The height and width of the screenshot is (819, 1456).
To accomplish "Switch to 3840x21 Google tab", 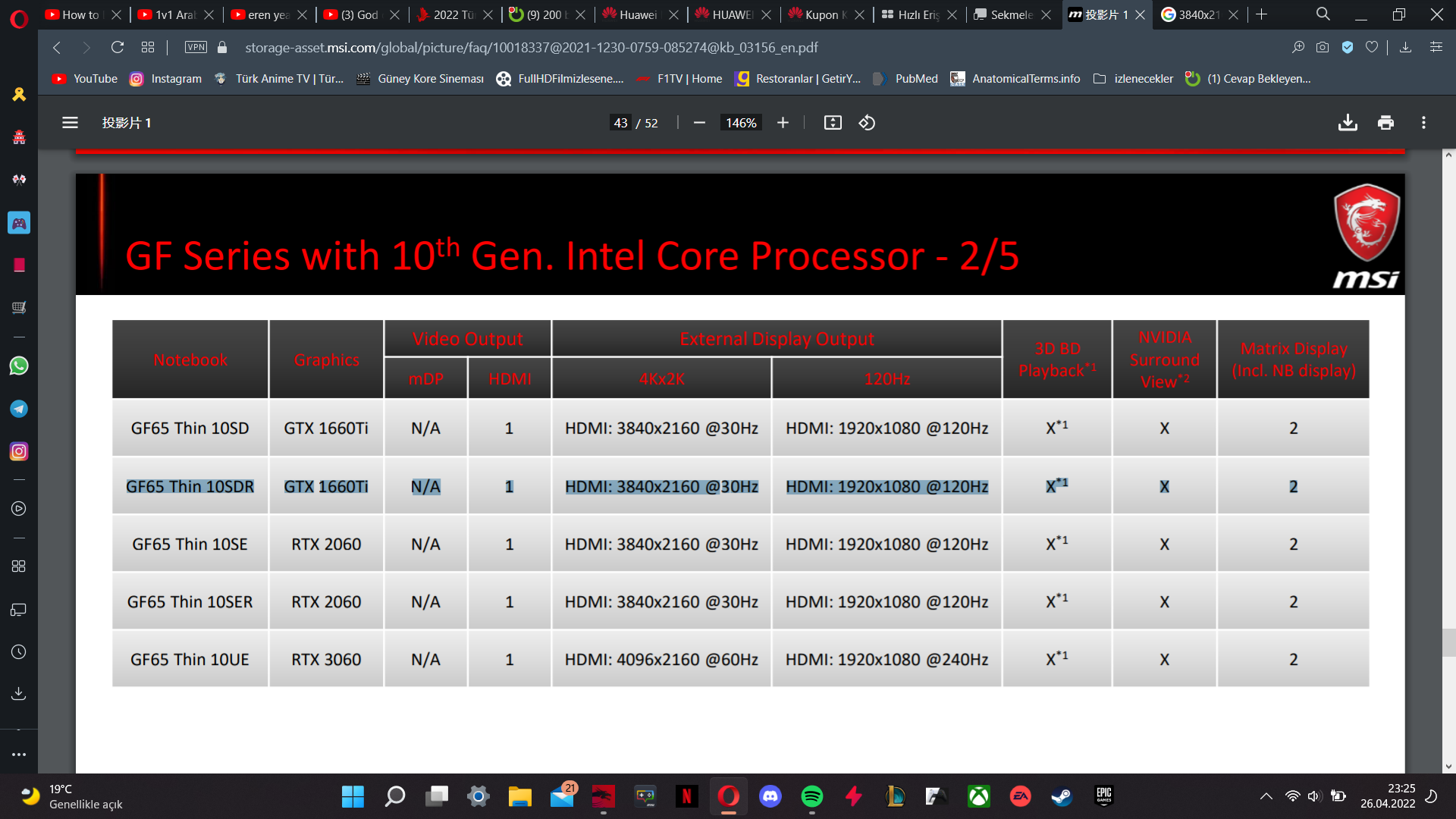I will point(1196,14).
